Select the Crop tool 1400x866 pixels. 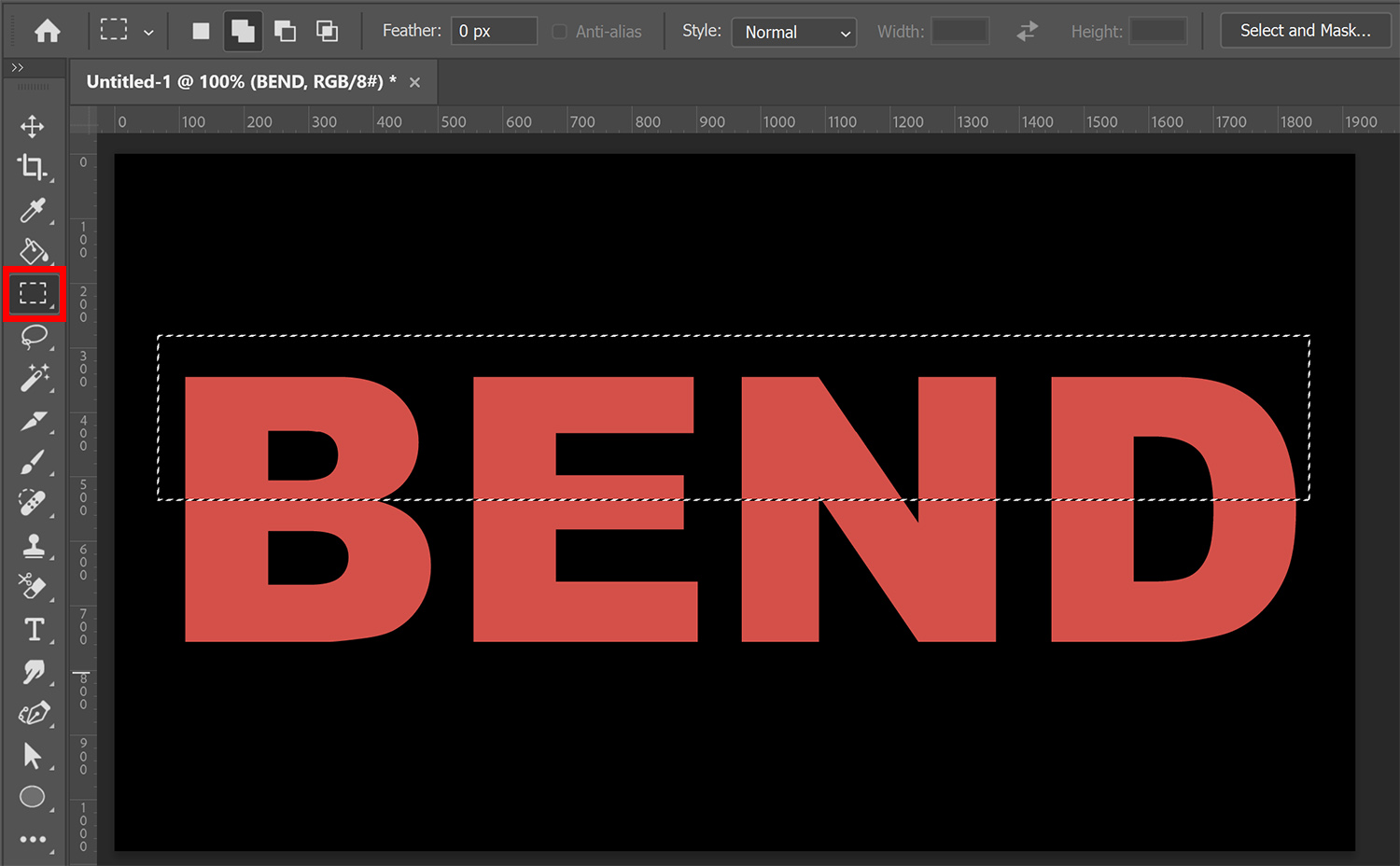34,168
